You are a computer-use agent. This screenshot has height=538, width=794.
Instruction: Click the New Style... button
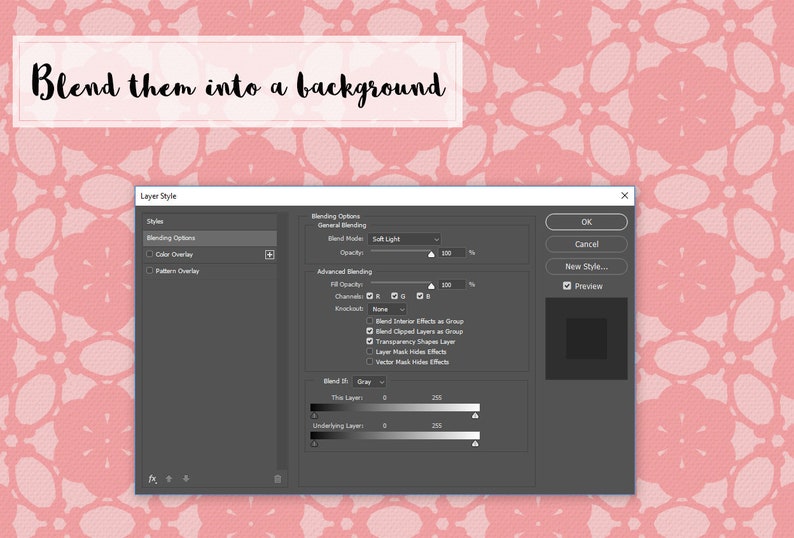point(586,266)
